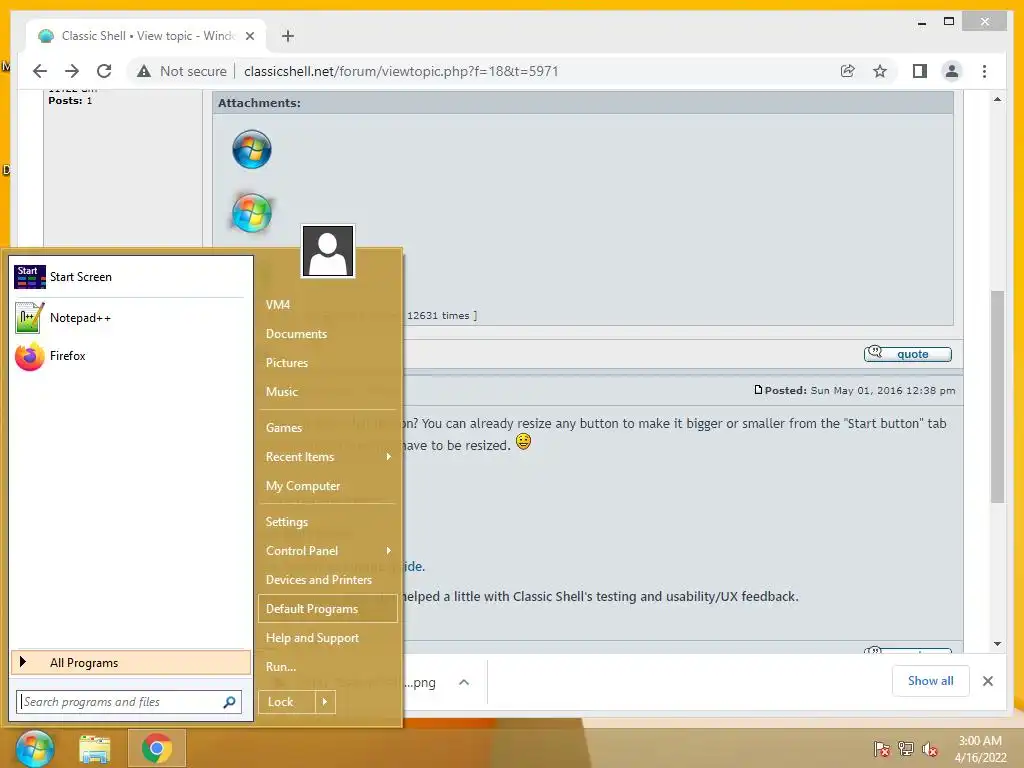Open Action Center flag in tray
The width and height of the screenshot is (1024, 768).
pyautogui.click(x=882, y=749)
